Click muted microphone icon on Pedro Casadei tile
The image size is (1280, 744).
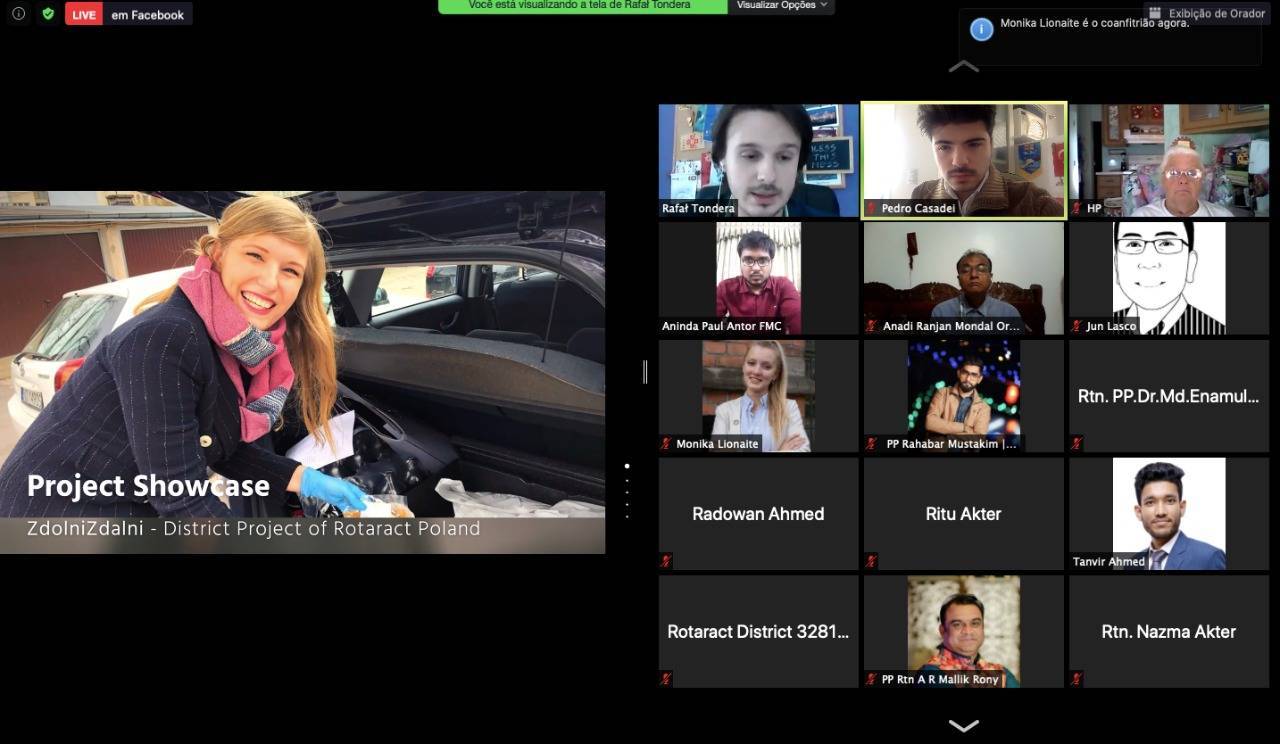[871, 209]
